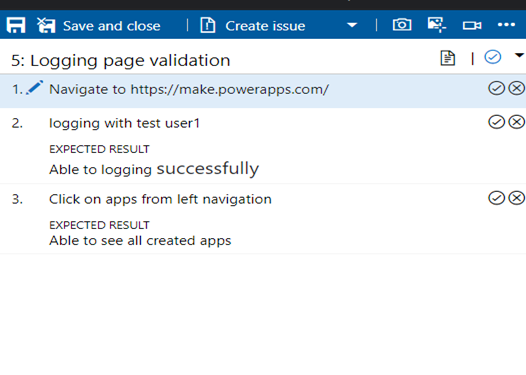Open the test case document icon
The width and height of the screenshot is (526, 375).
click(448, 58)
